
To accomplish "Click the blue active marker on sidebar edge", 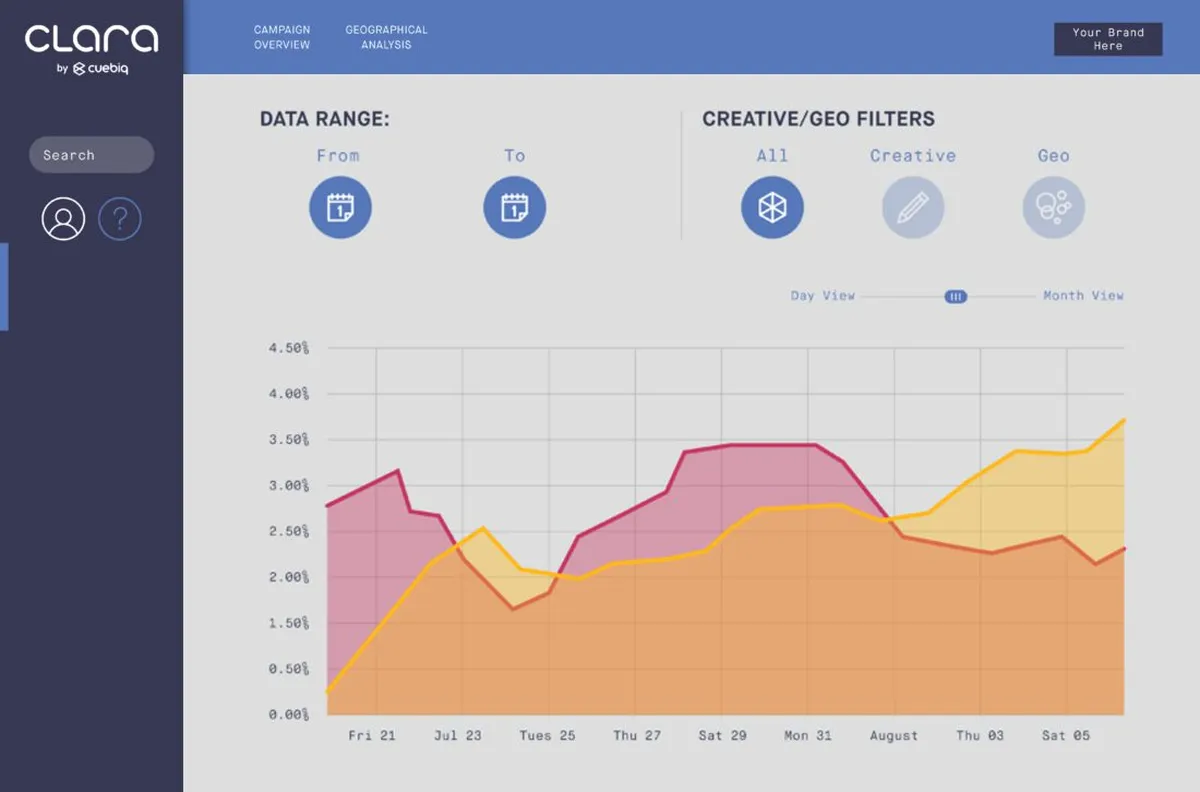I will pos(4,287).
